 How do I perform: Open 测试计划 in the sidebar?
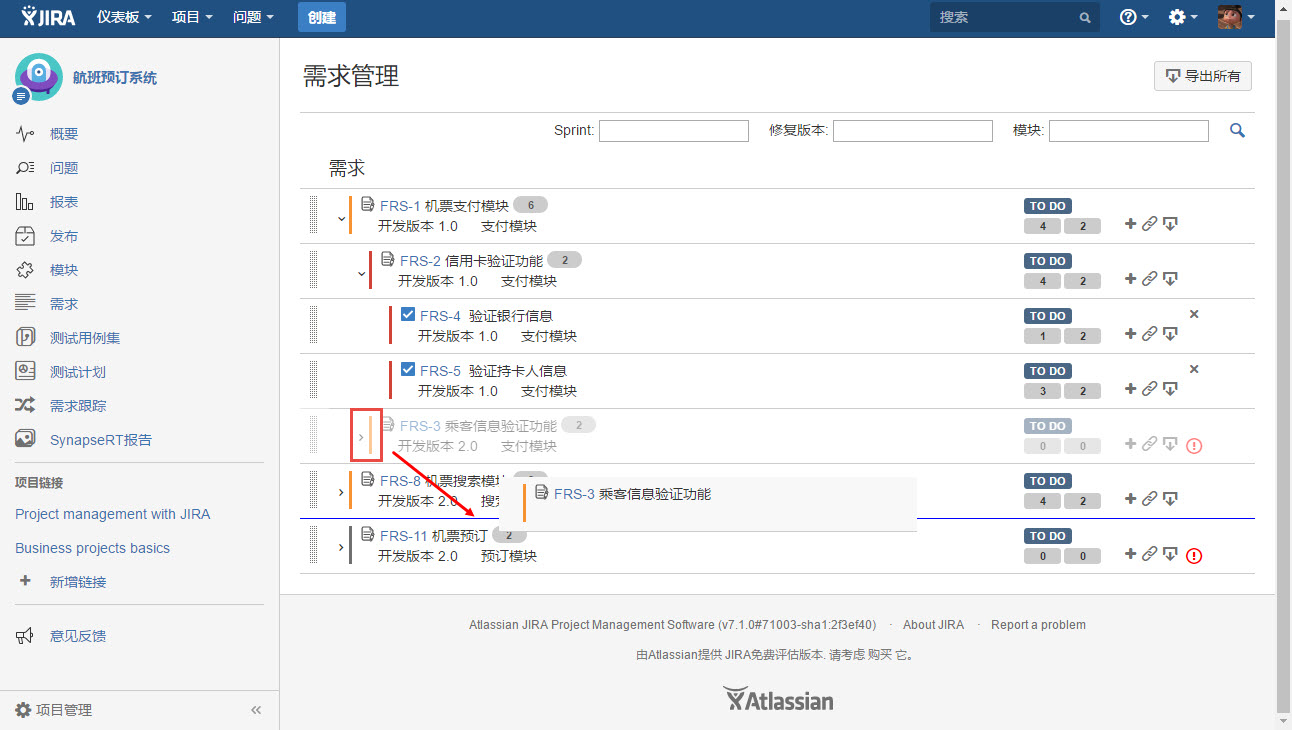coord(78,372)
